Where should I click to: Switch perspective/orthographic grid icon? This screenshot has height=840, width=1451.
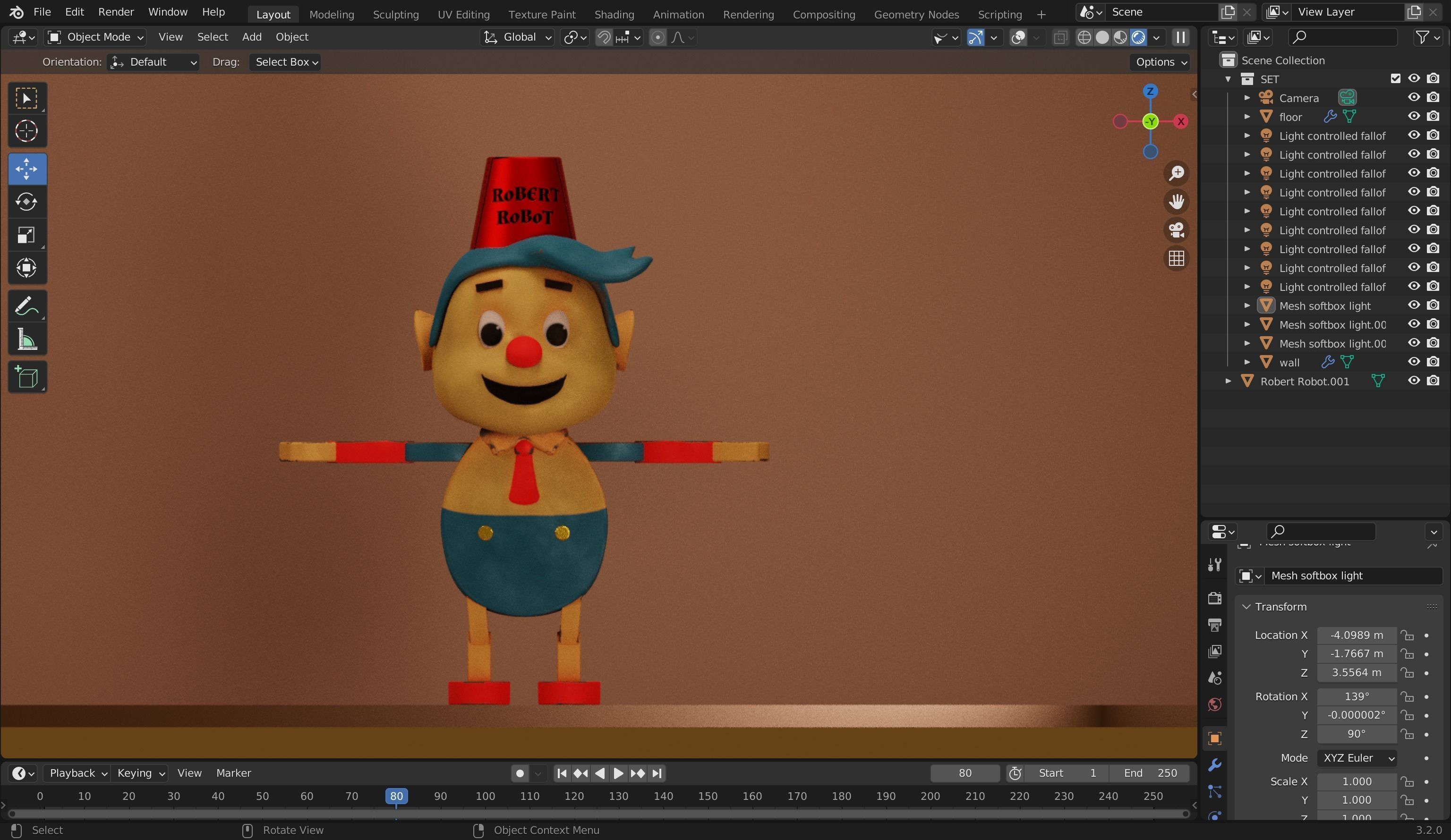[x=1177, y=258]
